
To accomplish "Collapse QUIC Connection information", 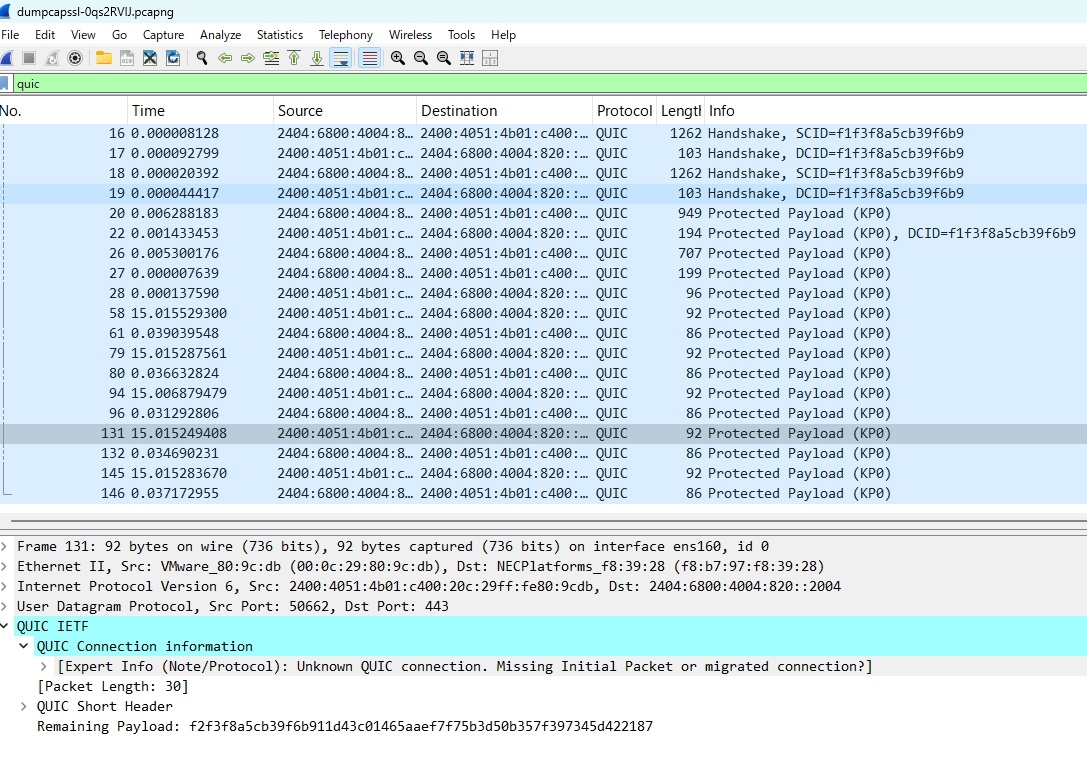I will 24,646.
